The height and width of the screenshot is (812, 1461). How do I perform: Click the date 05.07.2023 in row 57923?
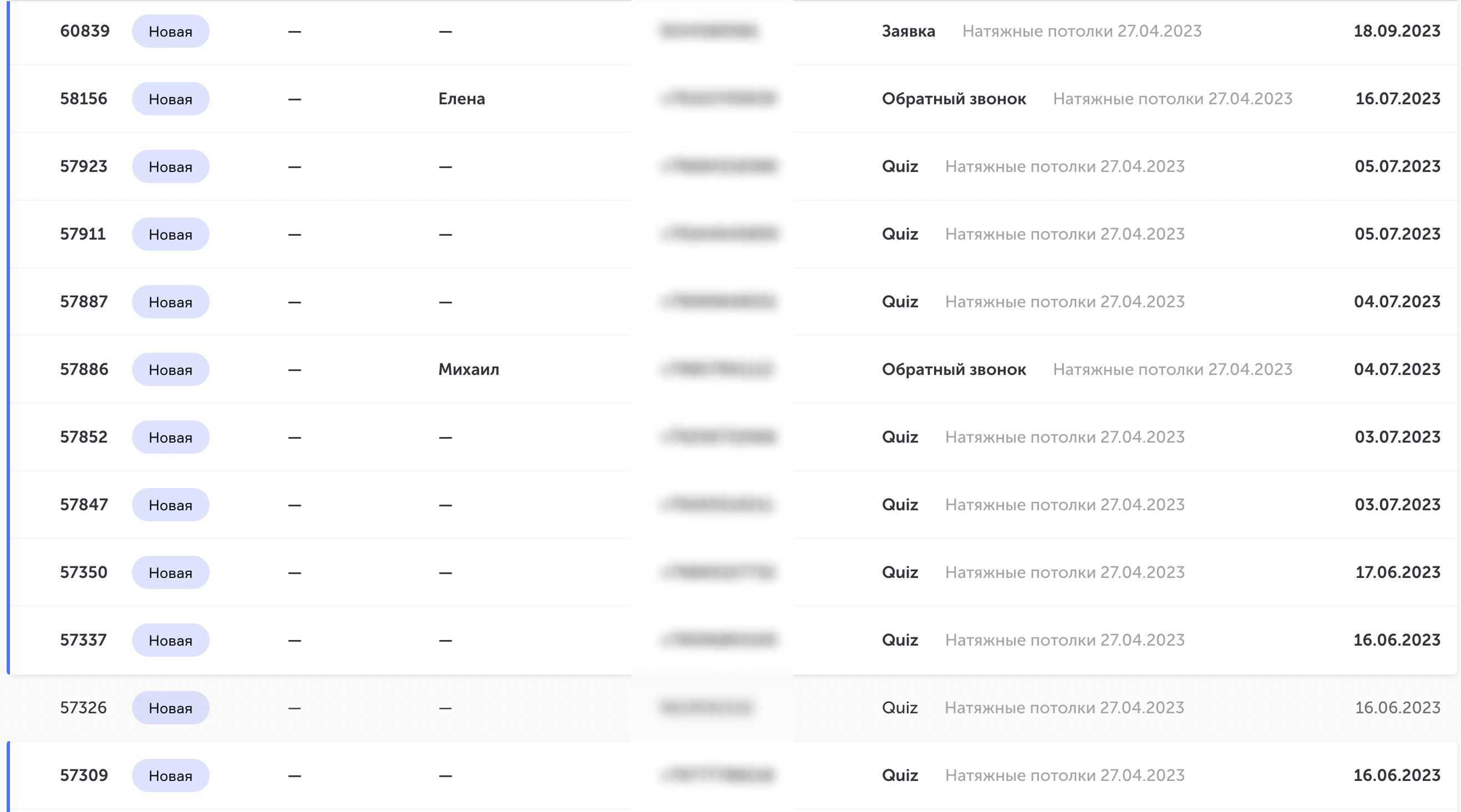pos(1397,167)
